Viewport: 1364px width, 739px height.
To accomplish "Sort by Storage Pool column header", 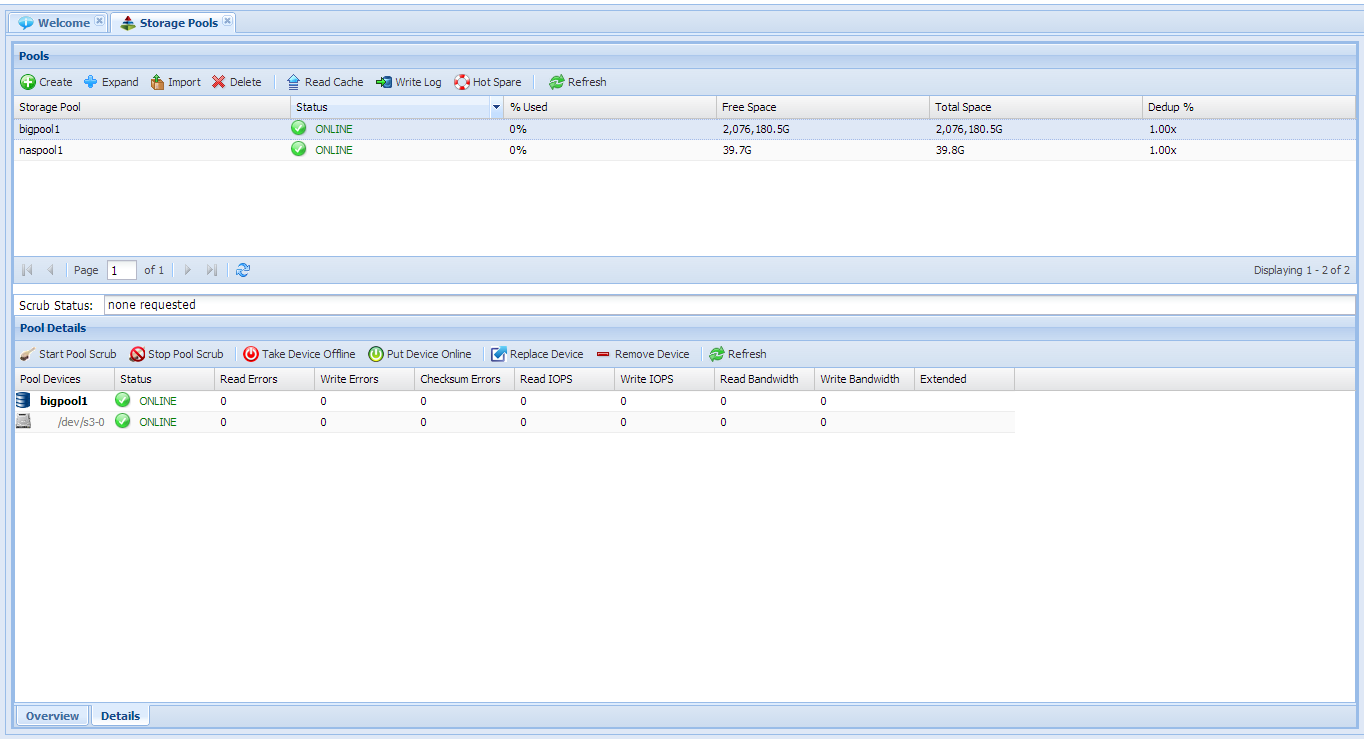I will tap(152, 107).
